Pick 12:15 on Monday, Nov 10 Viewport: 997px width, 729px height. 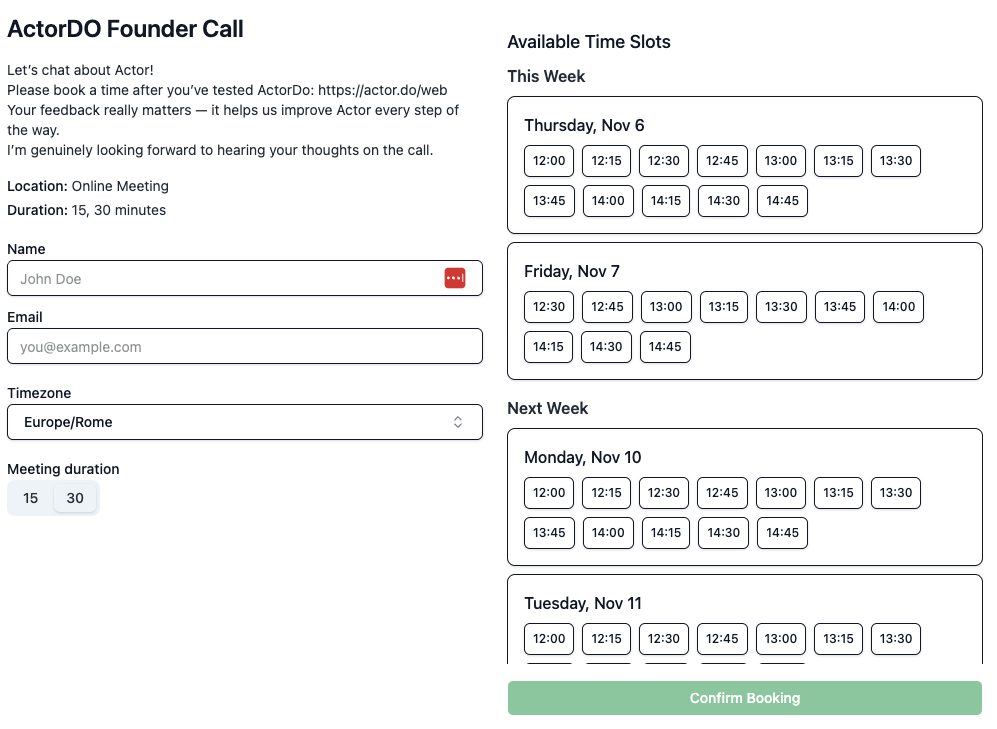pyautogui.click(x=607, y=493)
